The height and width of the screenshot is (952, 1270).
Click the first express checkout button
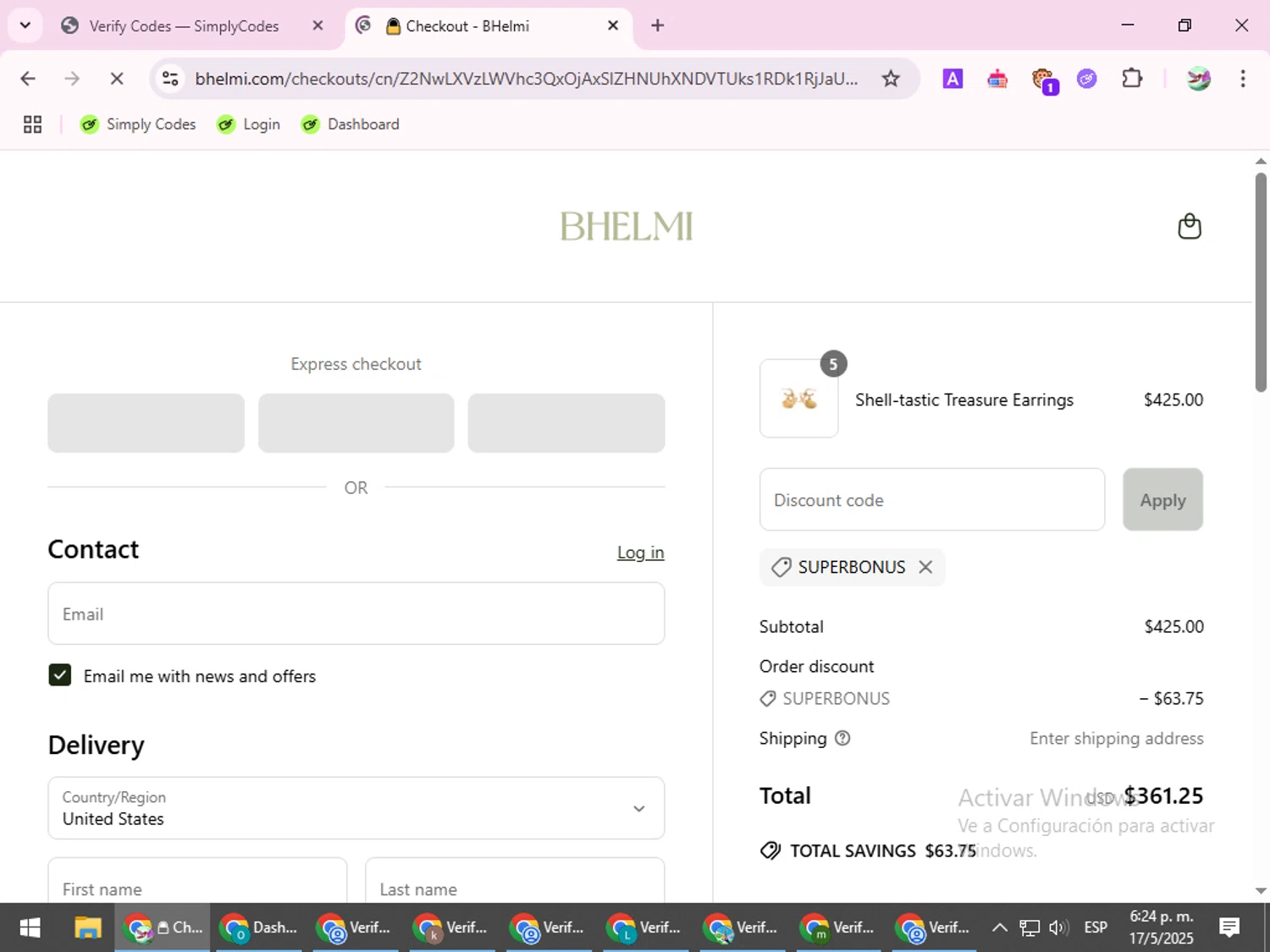click(x=146, y=422)
